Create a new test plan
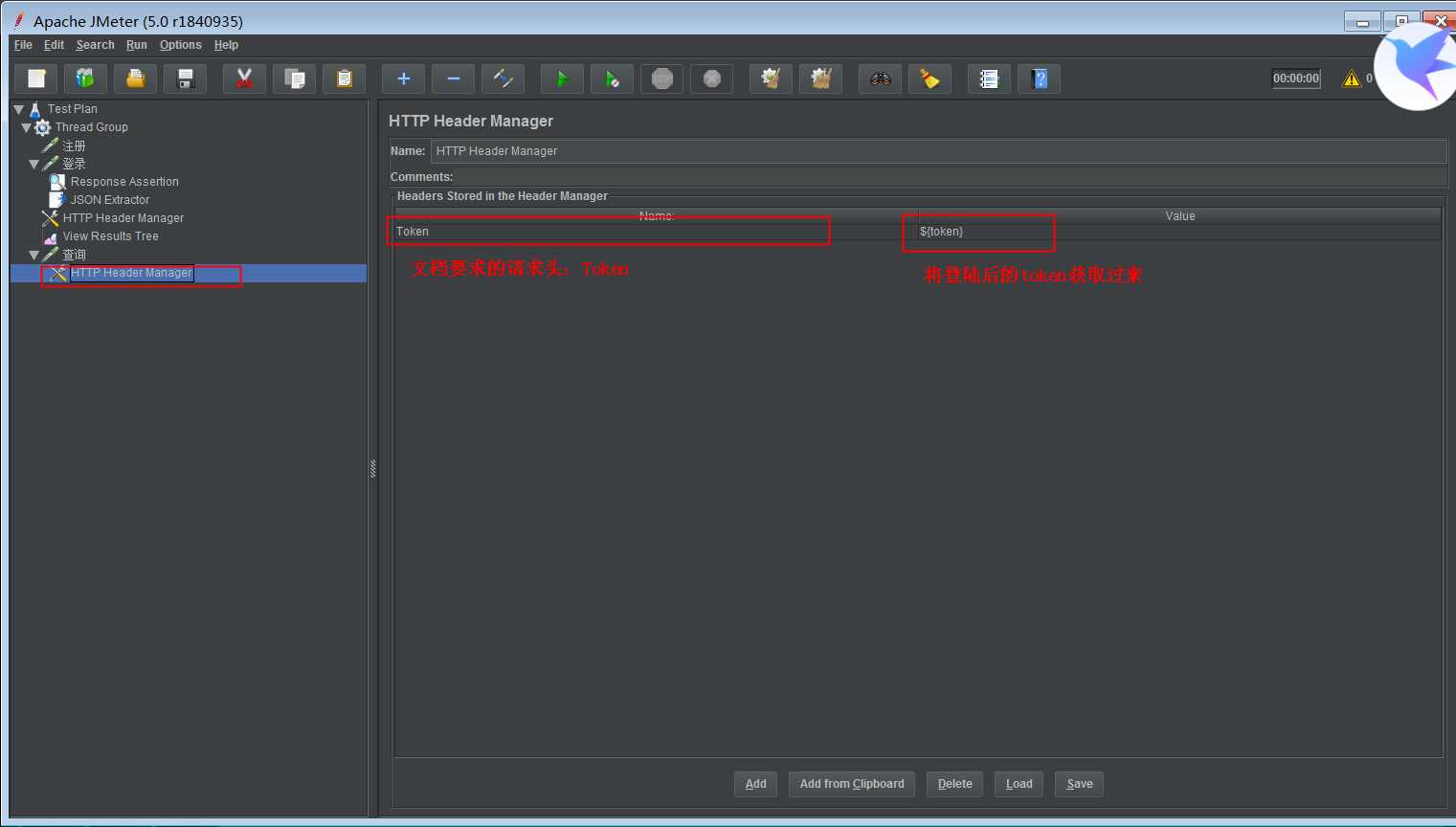Viewport: 1456px width, 827px height. point(36,78)
